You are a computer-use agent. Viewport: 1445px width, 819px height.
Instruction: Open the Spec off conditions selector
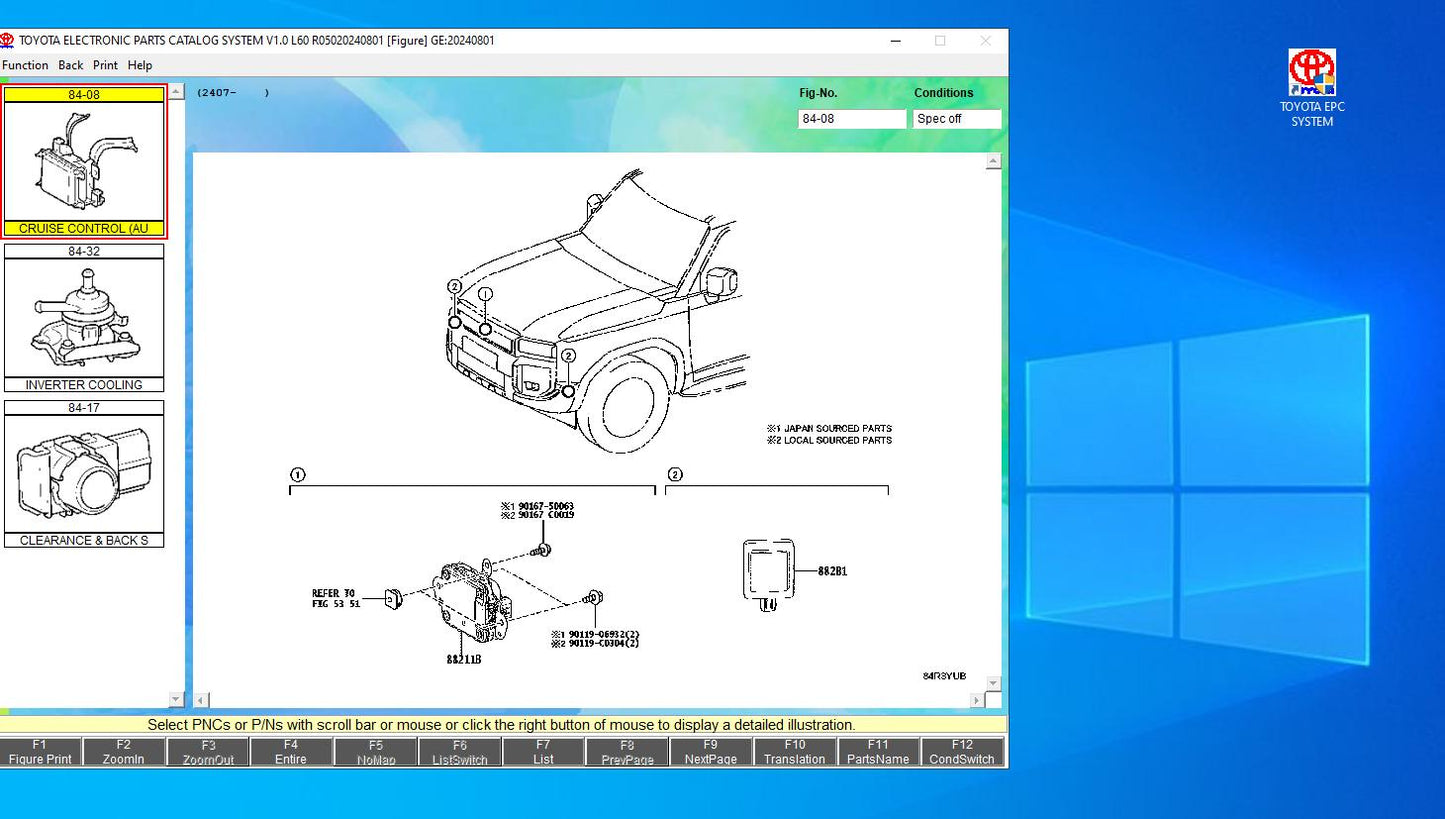tap(957, 118)
